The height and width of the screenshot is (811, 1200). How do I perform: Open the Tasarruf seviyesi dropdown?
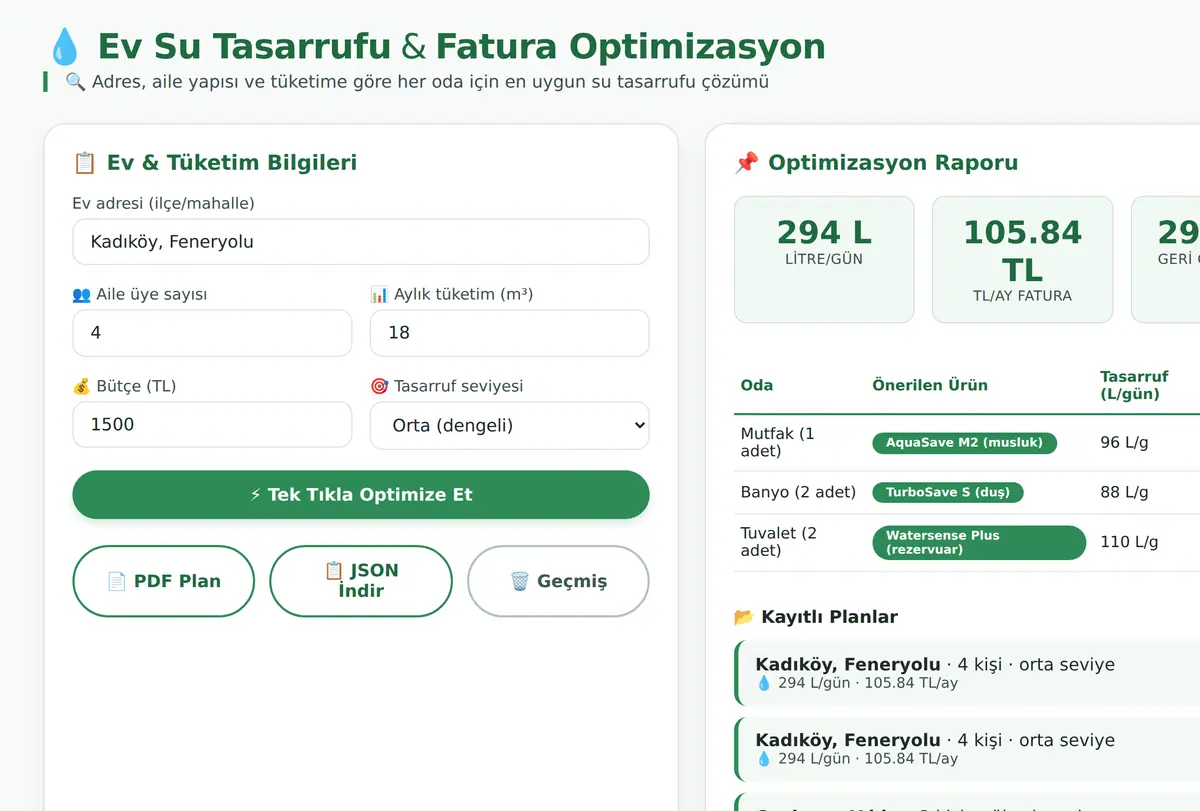click(x=510, y=425)
